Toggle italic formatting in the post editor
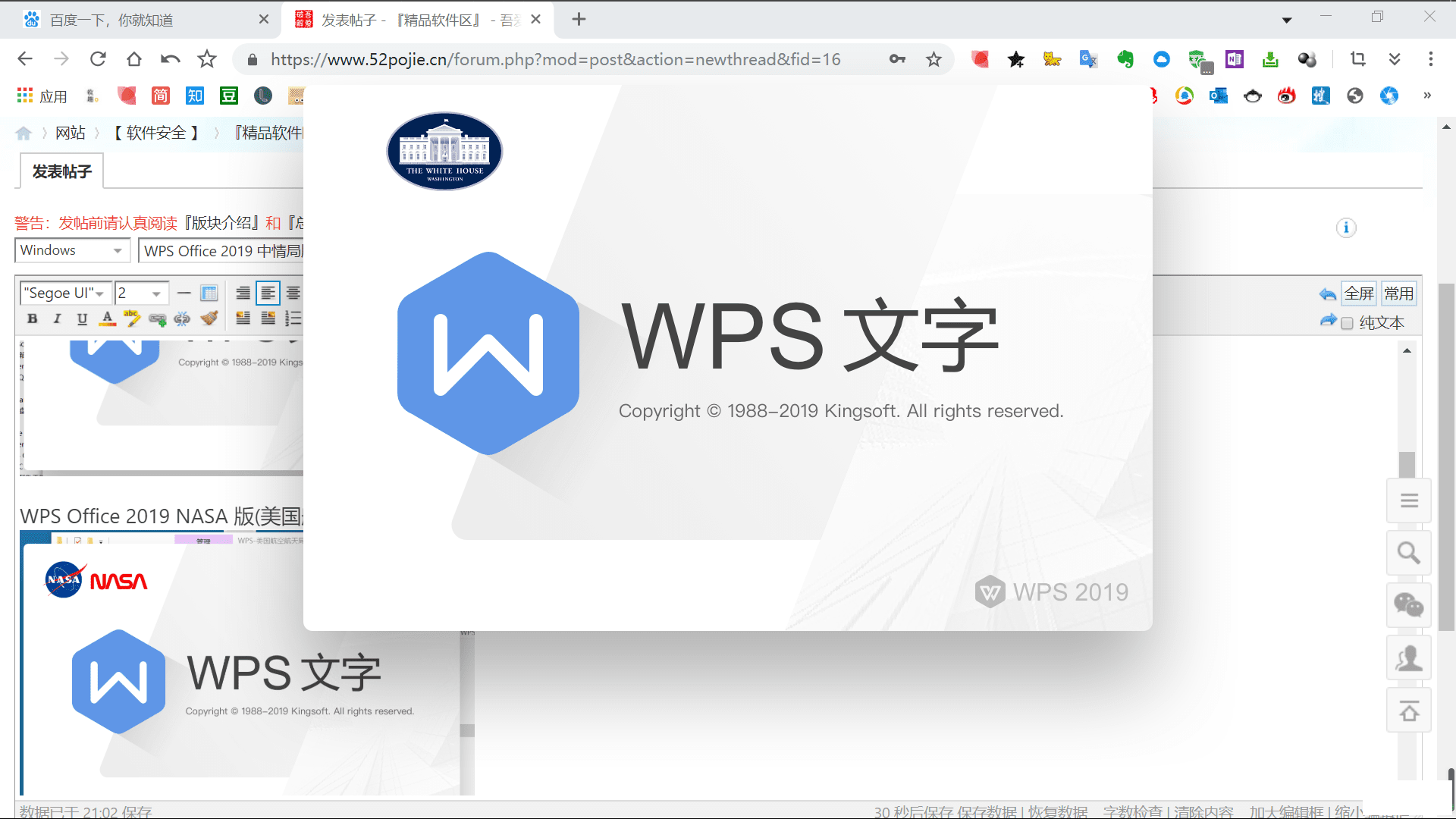The image size is (1456, 819). (57, 318)
